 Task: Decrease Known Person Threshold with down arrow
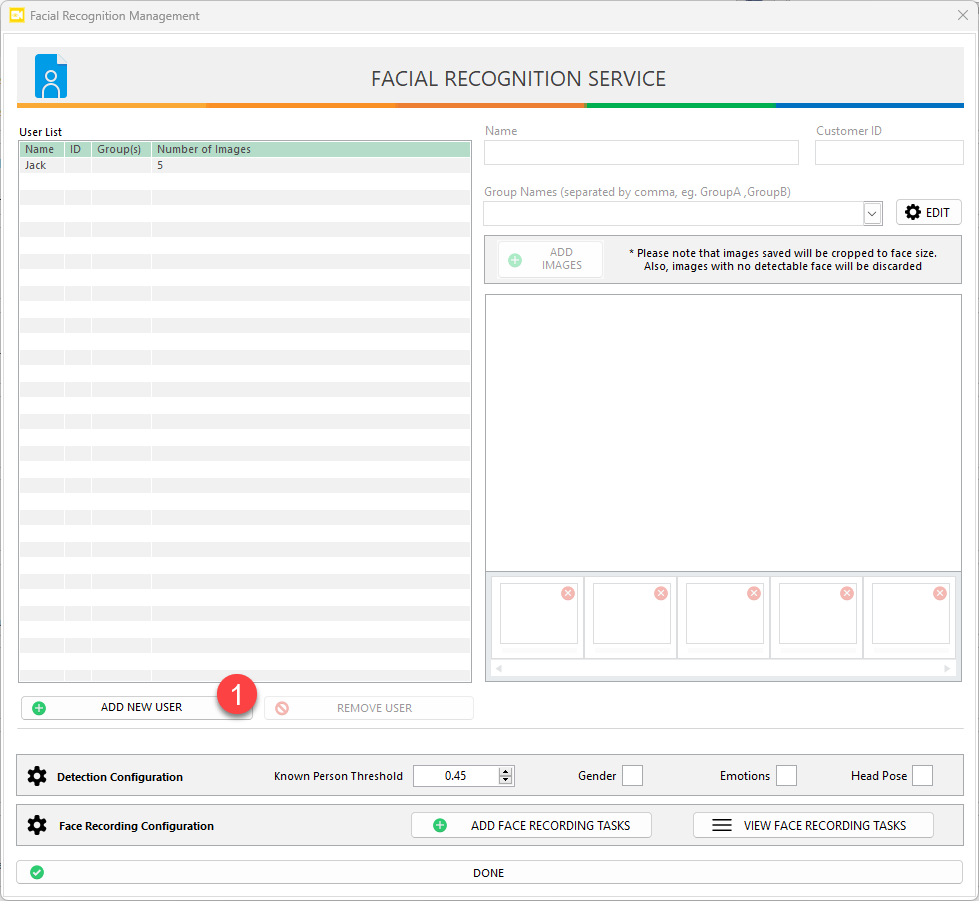click(506, 781)
